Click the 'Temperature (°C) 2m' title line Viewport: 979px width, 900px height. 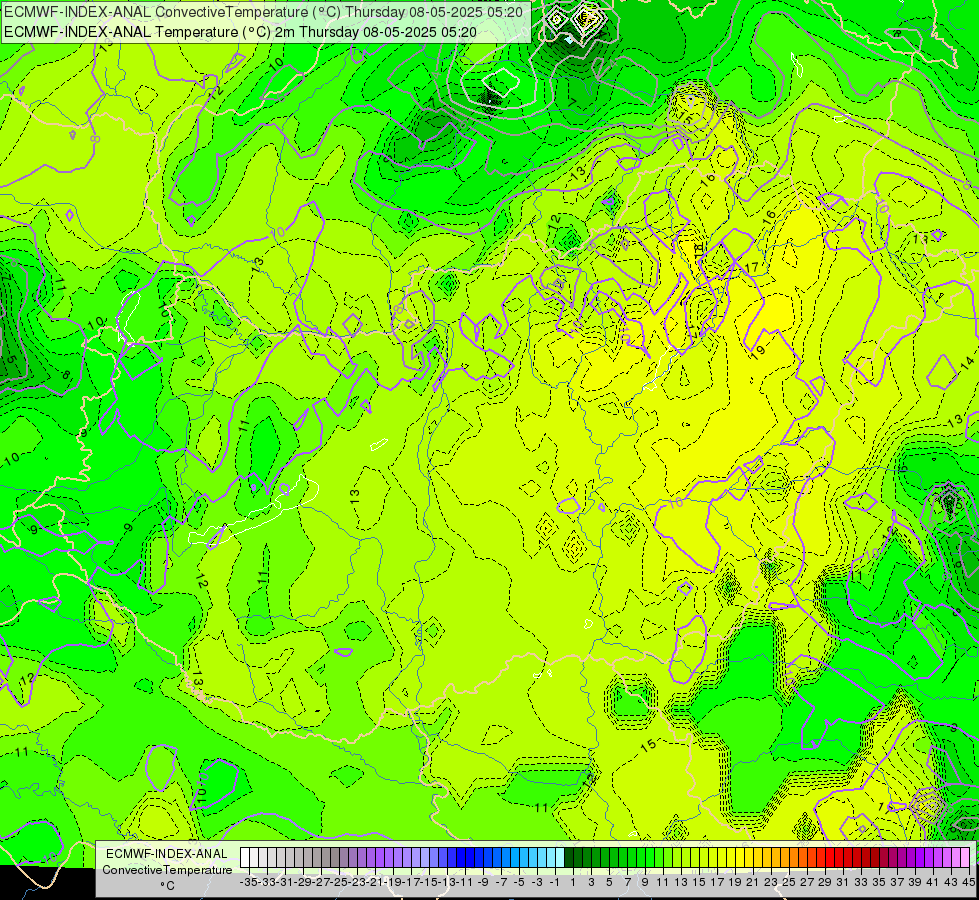point(240,32)
